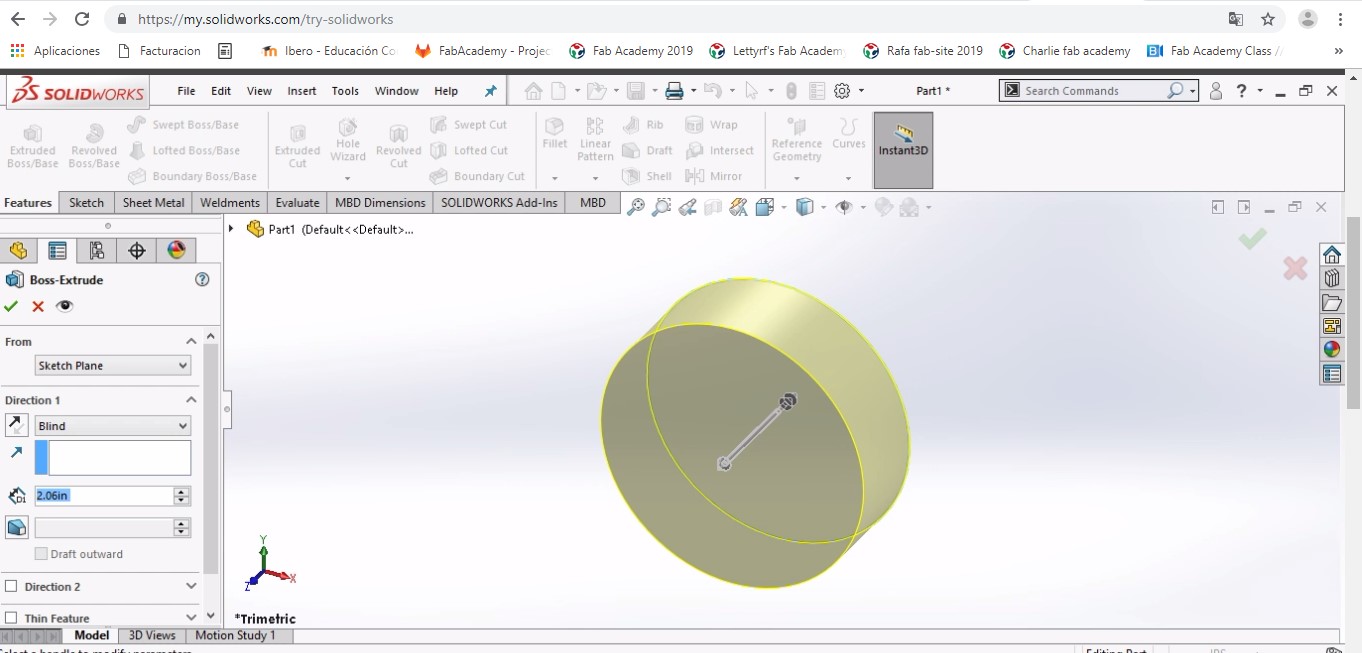Reverse the extrude direction arrow button
The height and width of the screenshot is (653, 1362).
(x=16, y=426)
